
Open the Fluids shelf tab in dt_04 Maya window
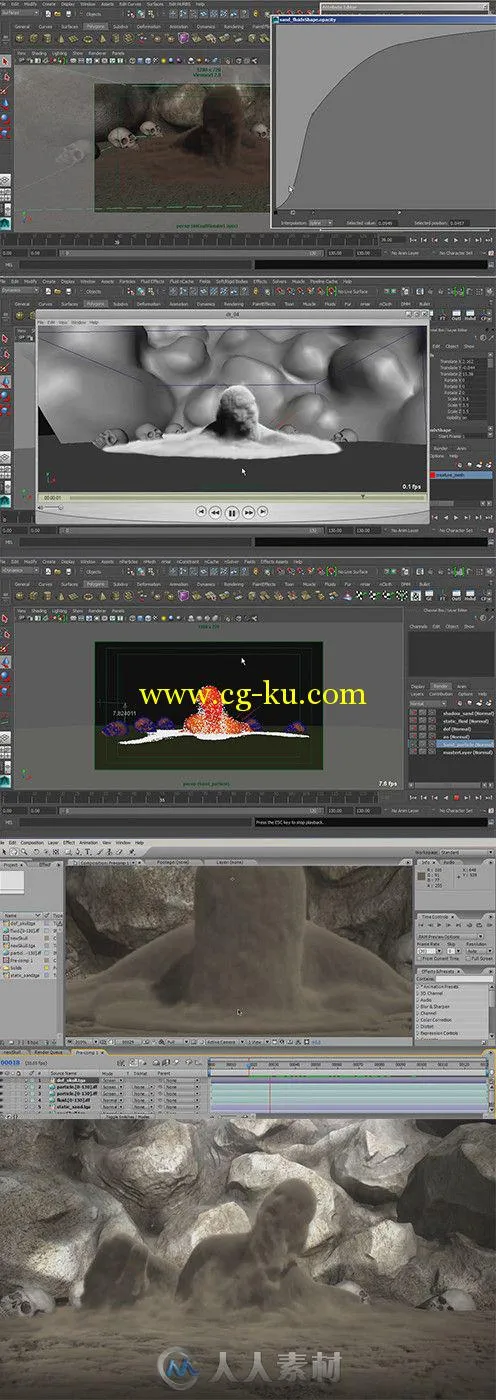pyautogui.click(x=329, y=303)
